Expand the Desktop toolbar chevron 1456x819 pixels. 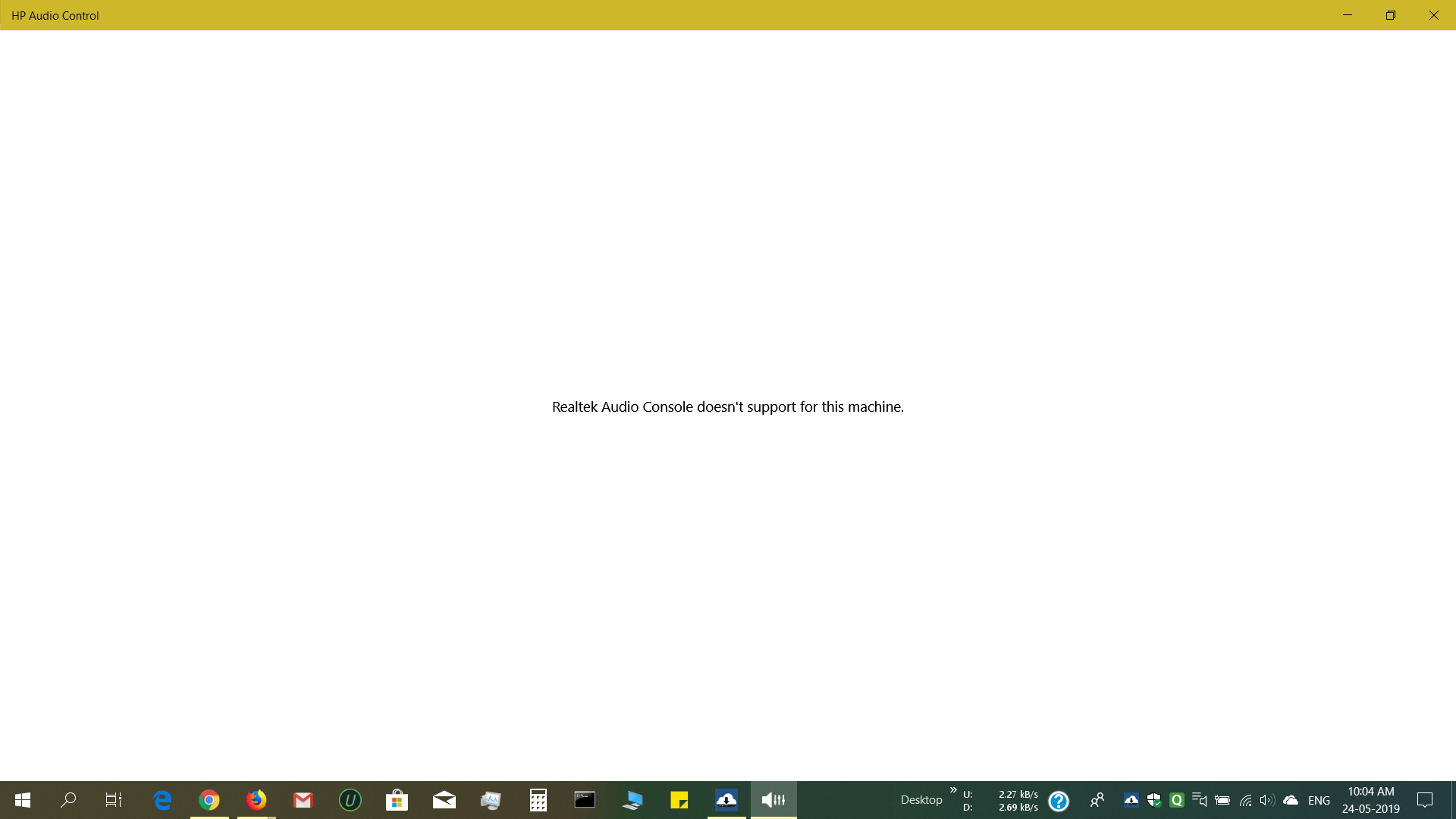click(953, 790)
